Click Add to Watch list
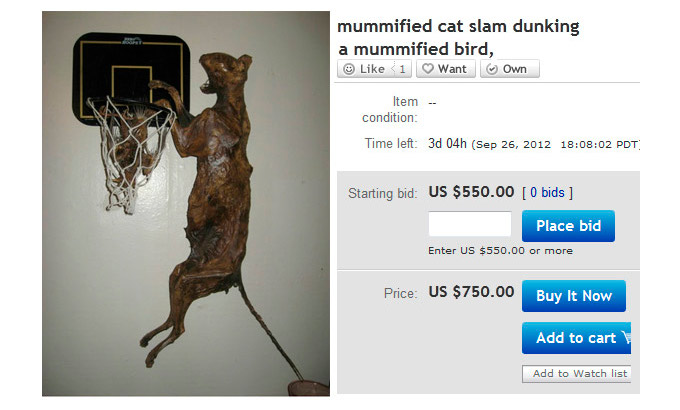This screenshot has width=680, height=410. [x=577, y=374]
